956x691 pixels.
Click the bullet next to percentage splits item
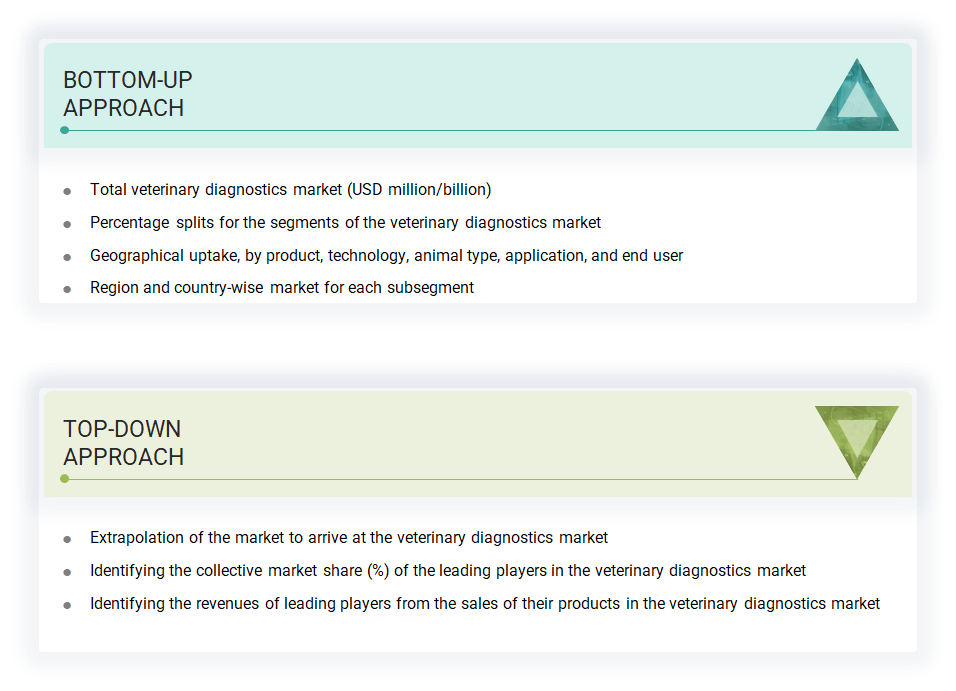click(68, 222)
